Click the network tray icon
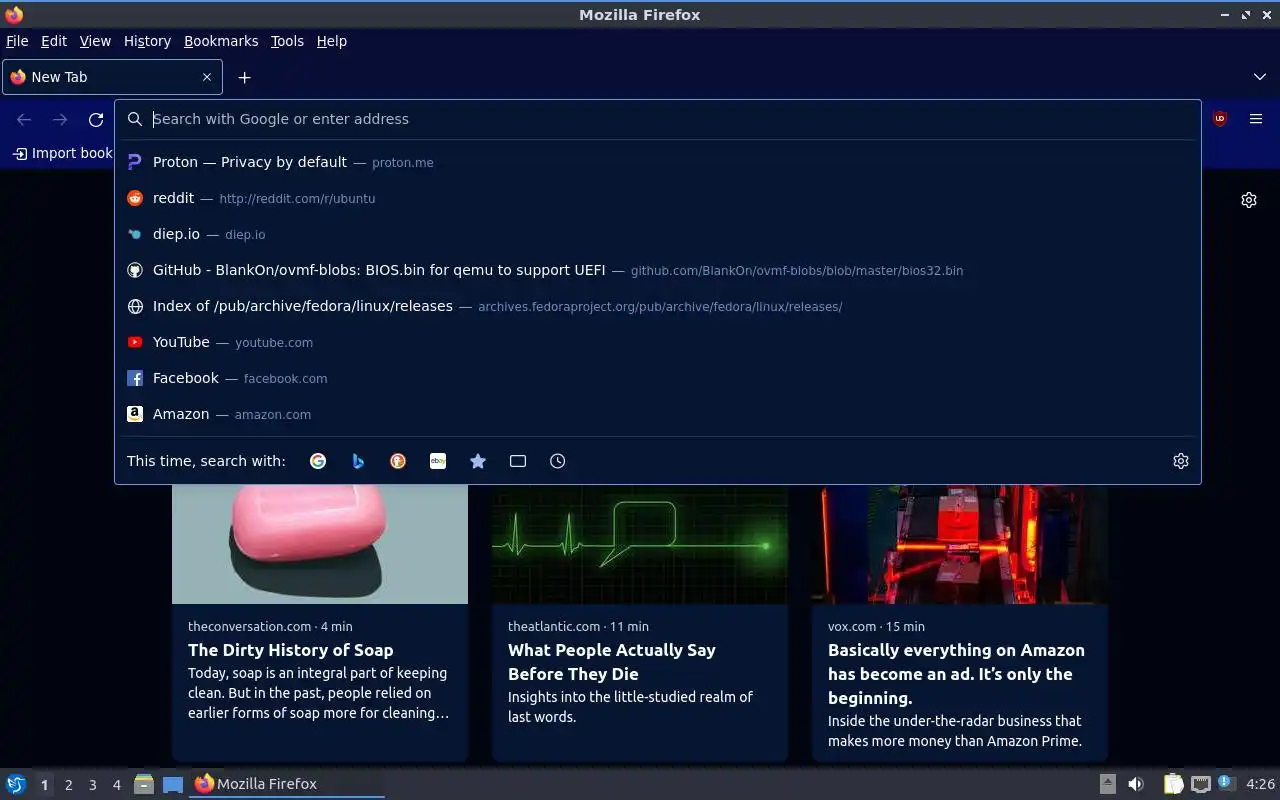Image resolution: width=1280 pixels, height=800 pixels. pos(1201,784)
